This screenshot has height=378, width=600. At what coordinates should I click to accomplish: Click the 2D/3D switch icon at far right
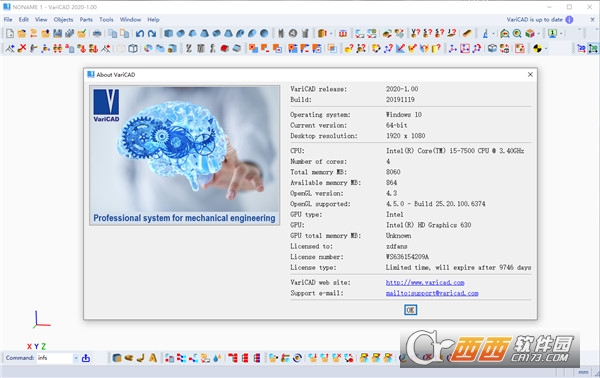(593, 49)
